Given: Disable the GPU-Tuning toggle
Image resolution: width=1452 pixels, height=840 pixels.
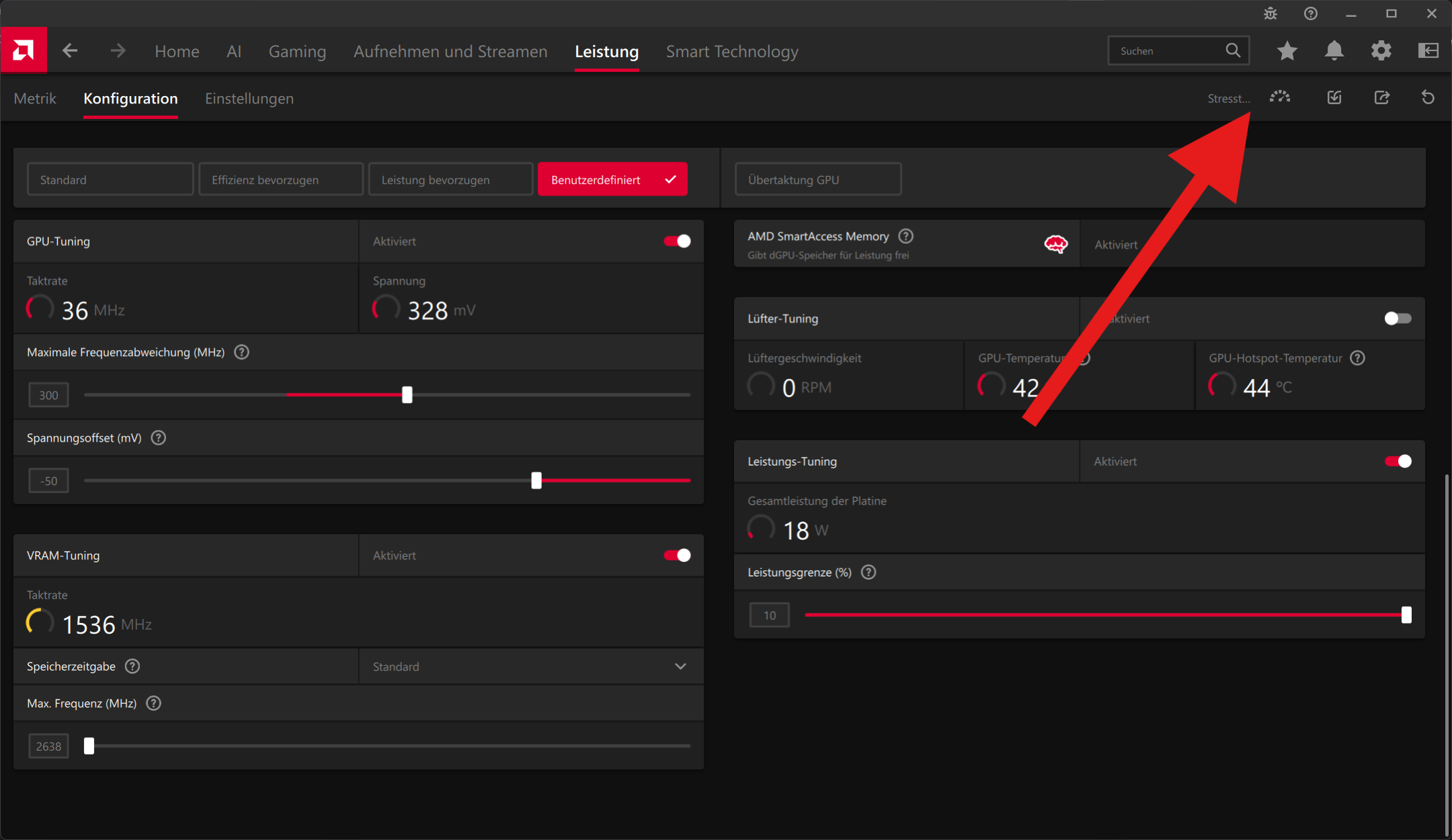Looking at the screenshot, I should (677, 241).
